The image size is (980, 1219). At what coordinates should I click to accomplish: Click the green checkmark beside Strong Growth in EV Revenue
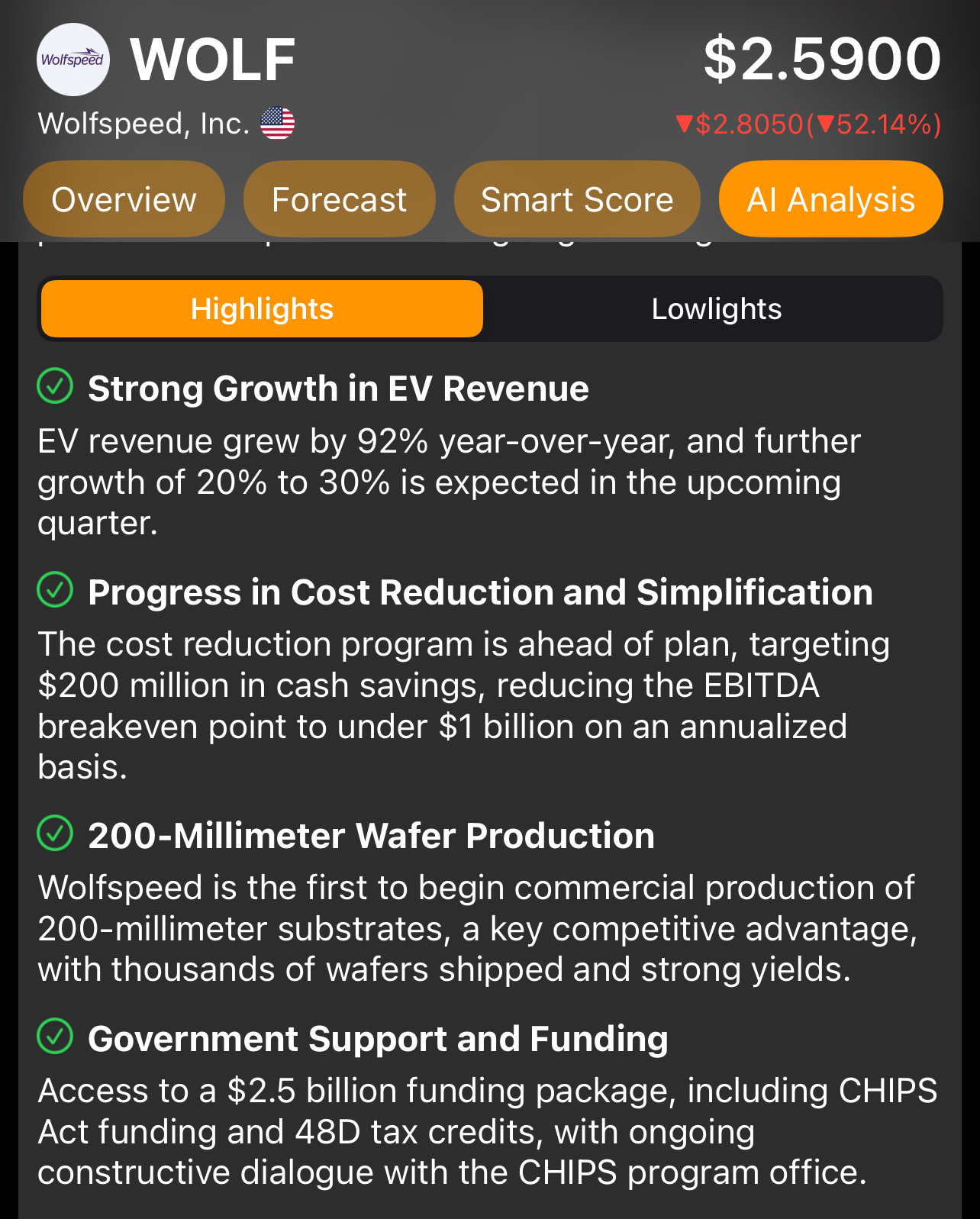(55, 386)
